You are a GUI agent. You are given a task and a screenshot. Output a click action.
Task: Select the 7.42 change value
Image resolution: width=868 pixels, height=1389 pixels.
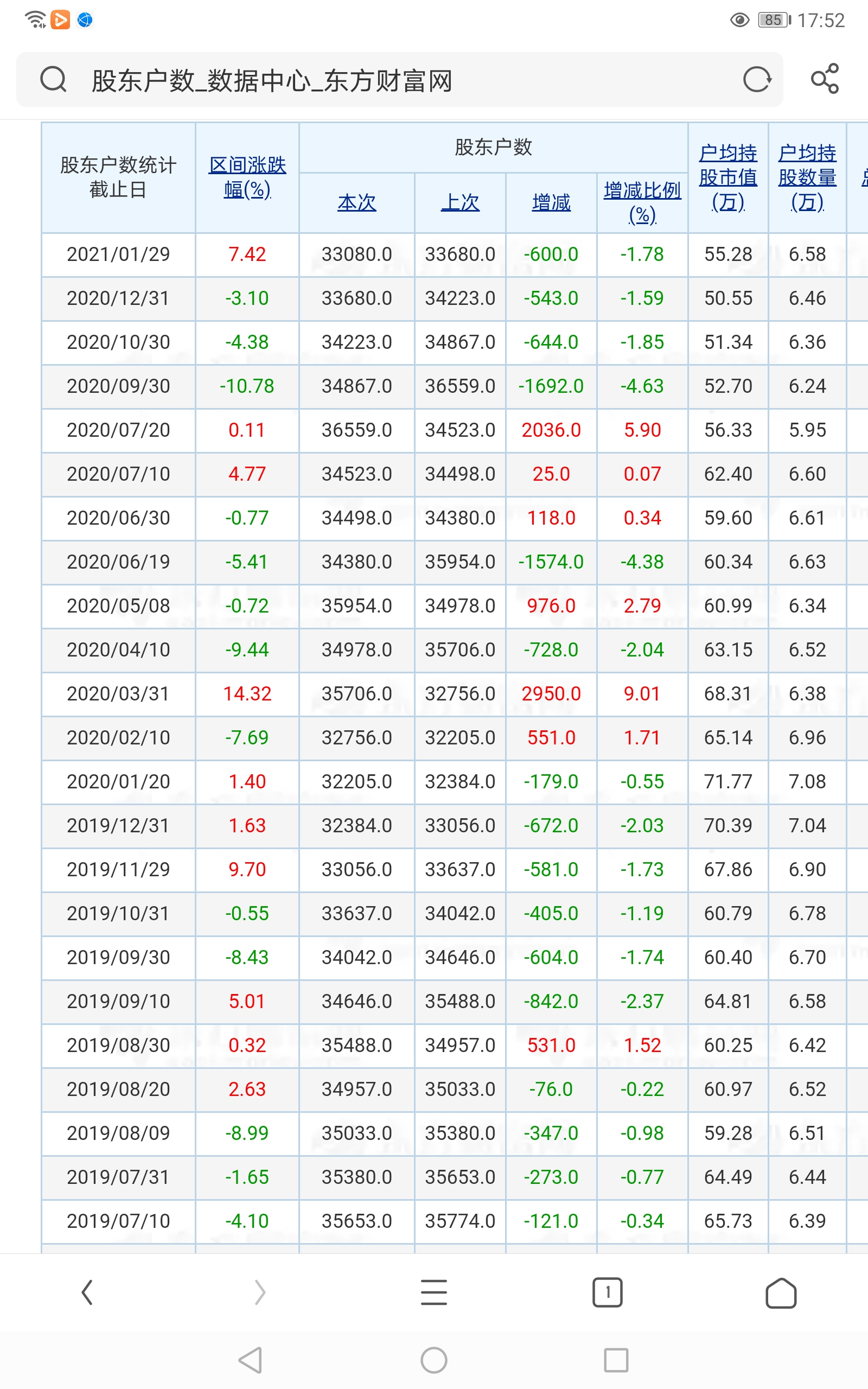(247, 254)
